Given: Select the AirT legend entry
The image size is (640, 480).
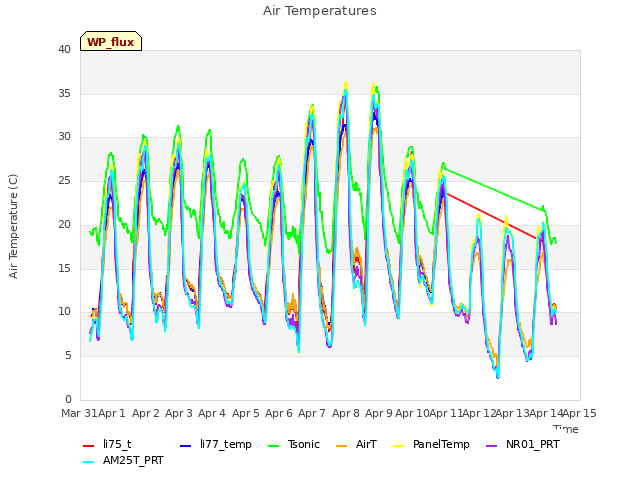Looking at the screenshot, I should [356, 444].
